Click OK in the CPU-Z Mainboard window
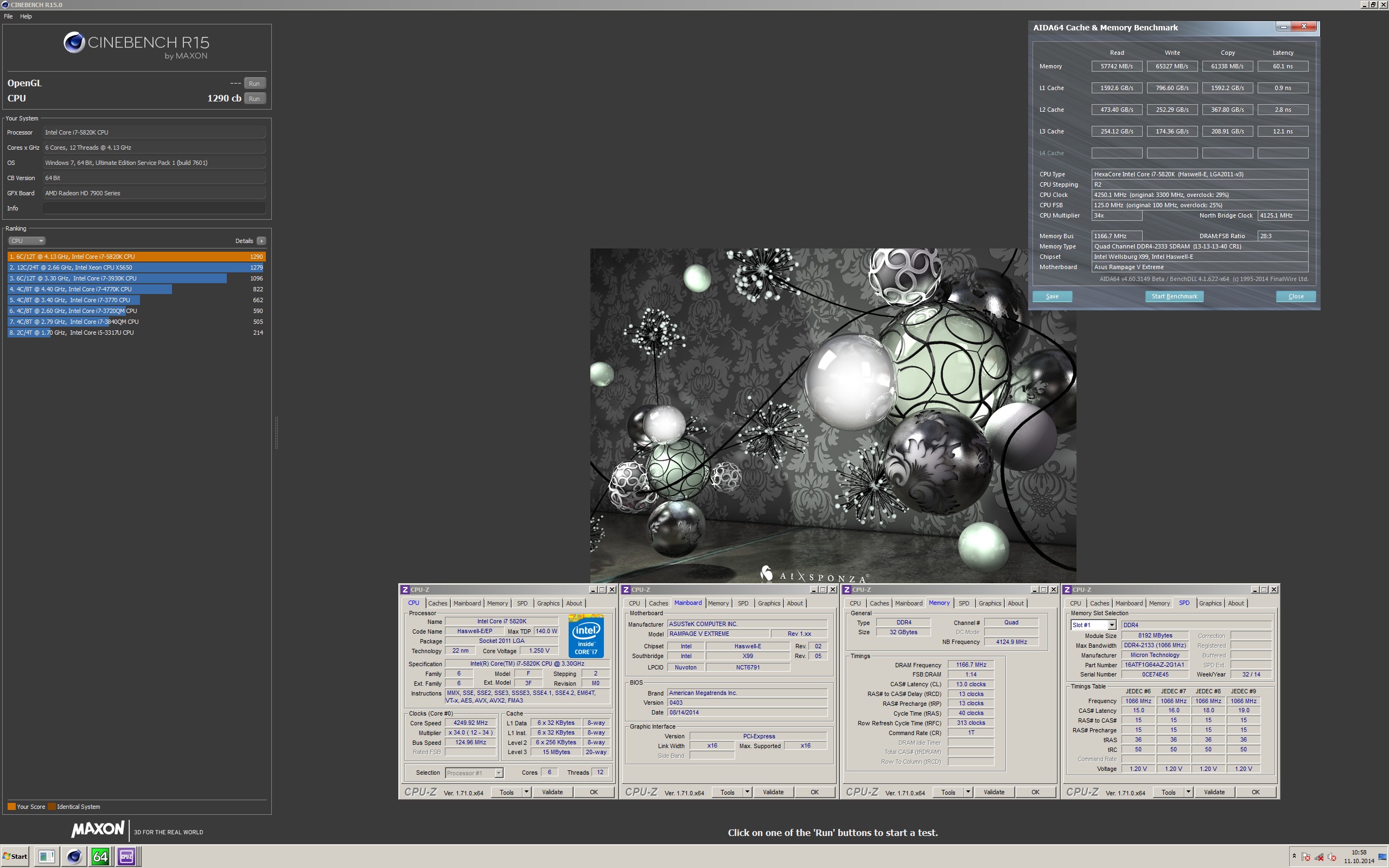1389x868 pixels. 814,792
